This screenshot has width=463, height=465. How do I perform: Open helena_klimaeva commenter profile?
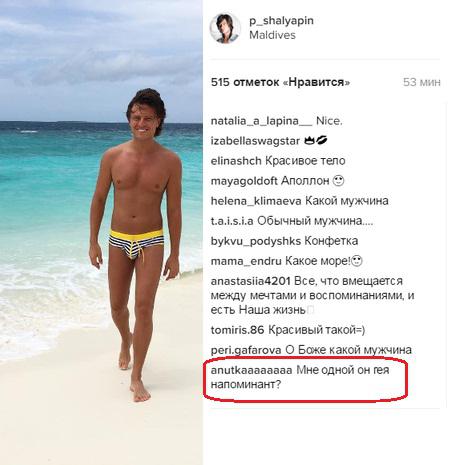coord(256,201)
